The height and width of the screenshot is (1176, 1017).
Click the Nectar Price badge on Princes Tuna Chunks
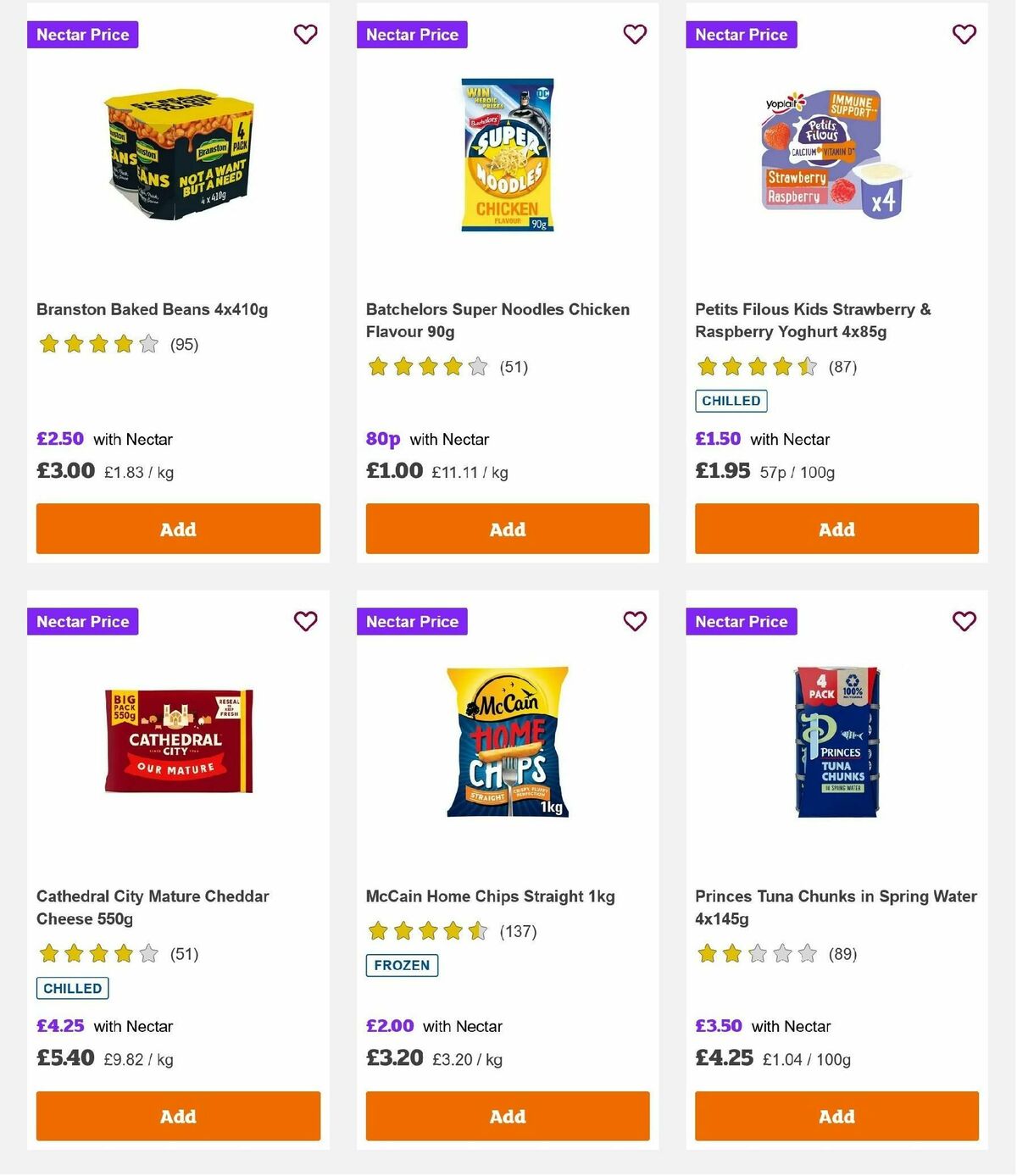click(x=742, y=621)
